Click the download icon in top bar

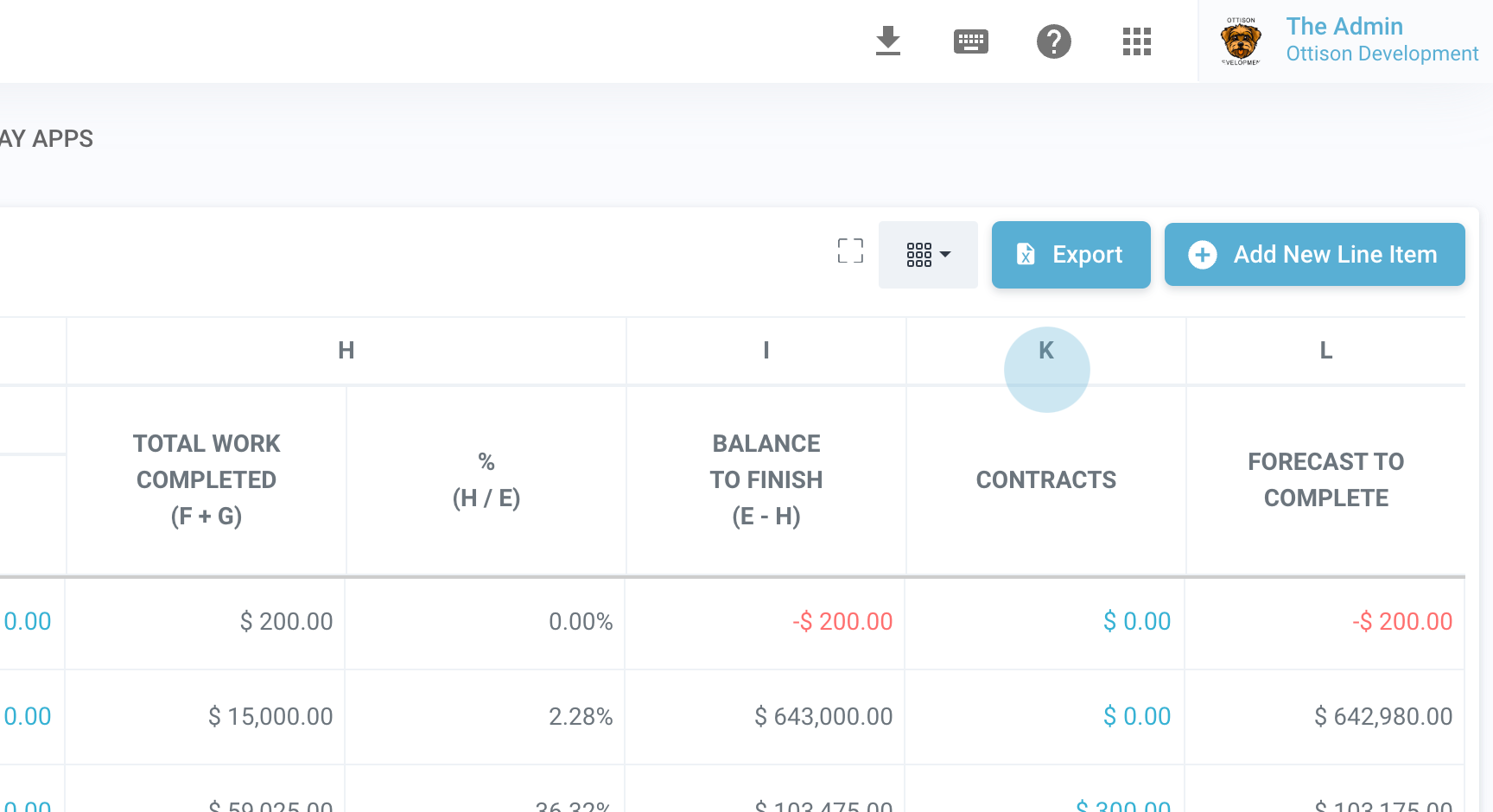(x=887, y=41)
